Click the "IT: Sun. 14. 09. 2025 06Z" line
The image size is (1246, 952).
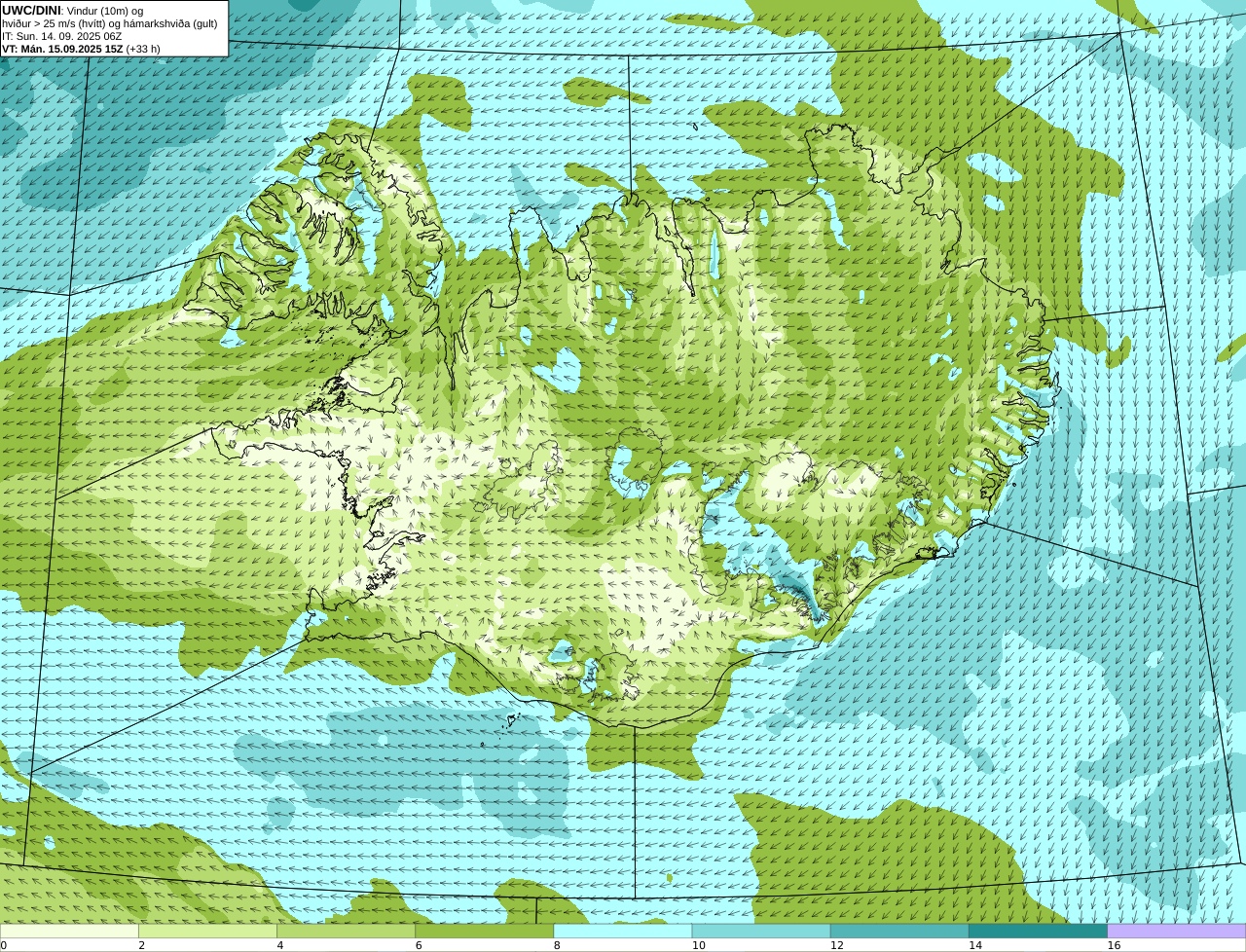[61, 36]
